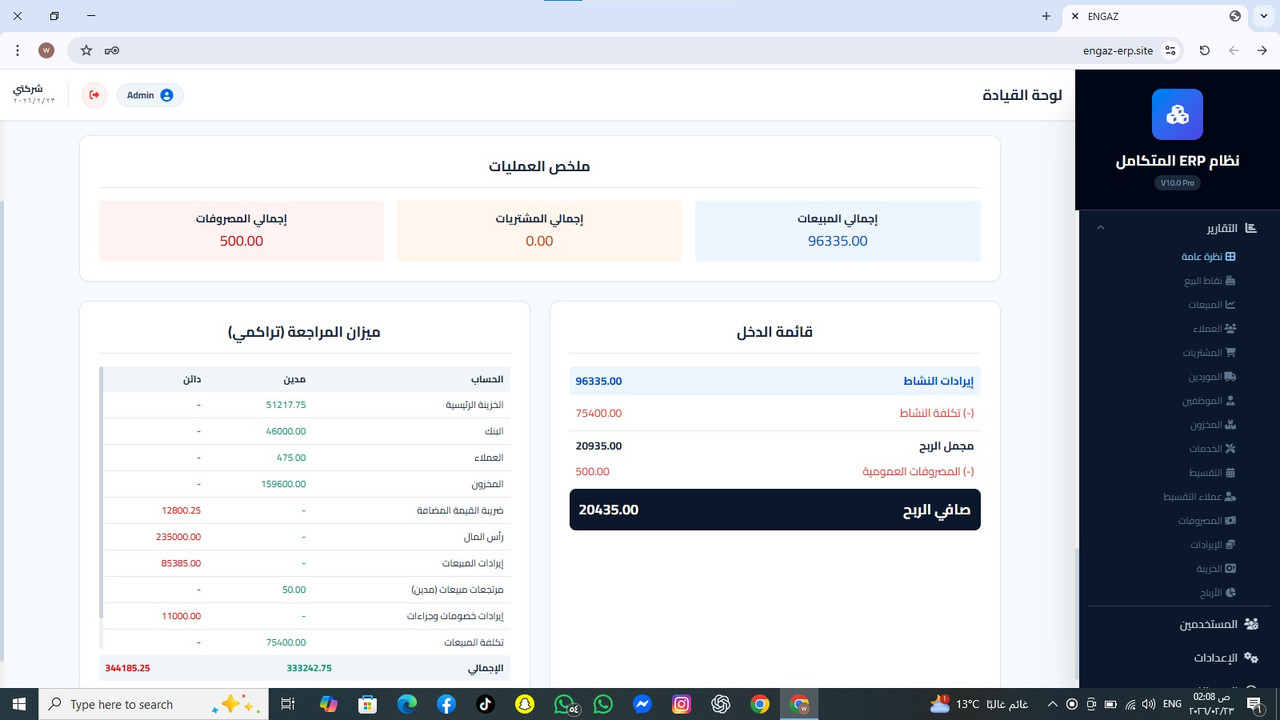1280x720 pixels.
Task: Click the Admin account button
Action: click(x=149, y=95)
